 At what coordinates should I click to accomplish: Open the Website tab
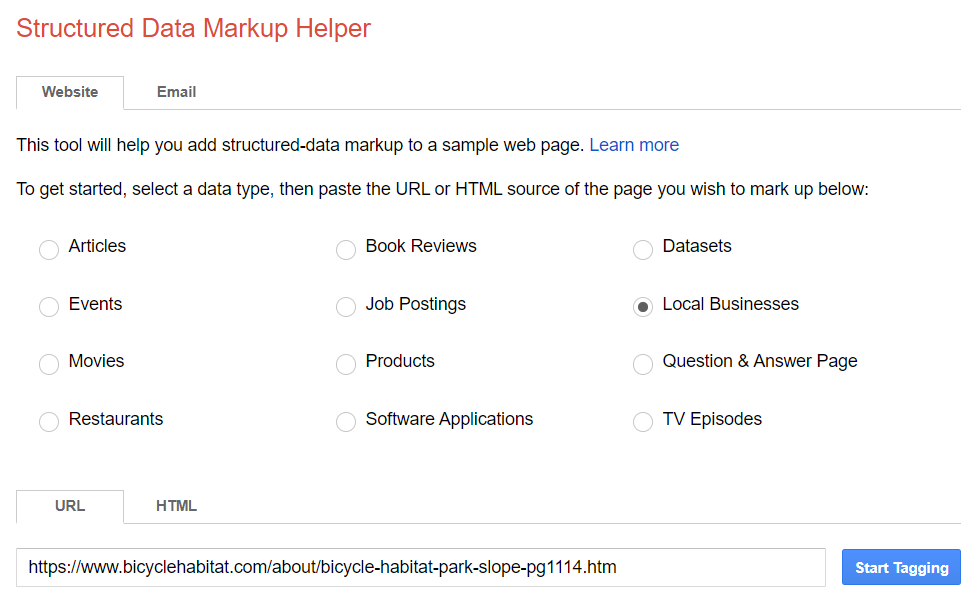70,92
